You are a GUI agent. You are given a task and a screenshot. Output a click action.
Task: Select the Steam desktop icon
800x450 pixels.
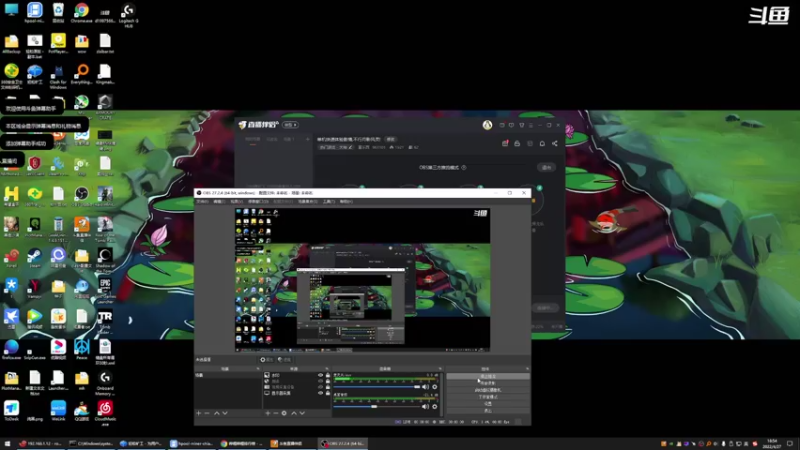tap(35, 257)
